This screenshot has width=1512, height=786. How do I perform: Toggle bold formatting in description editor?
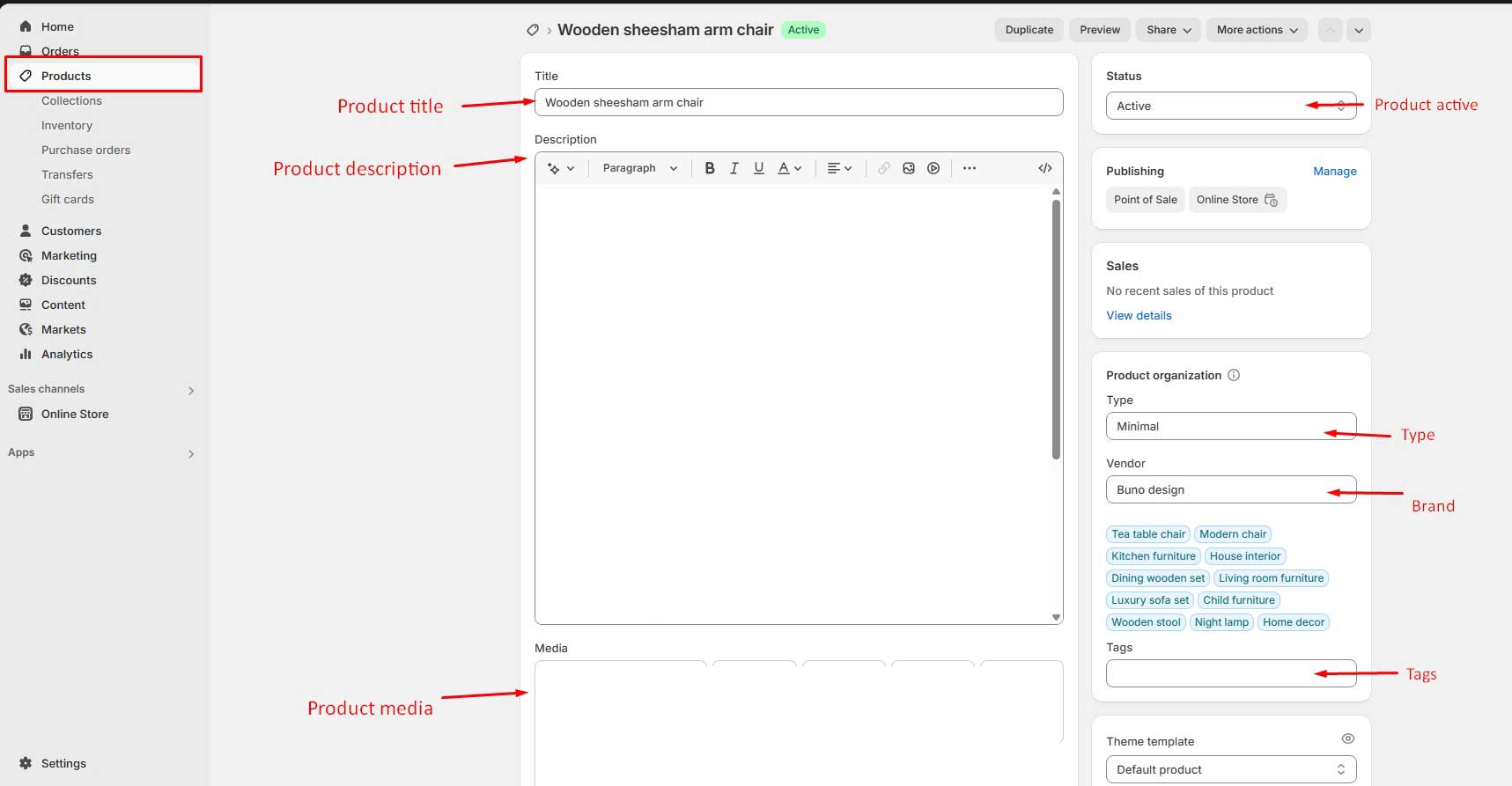(709, 168)
